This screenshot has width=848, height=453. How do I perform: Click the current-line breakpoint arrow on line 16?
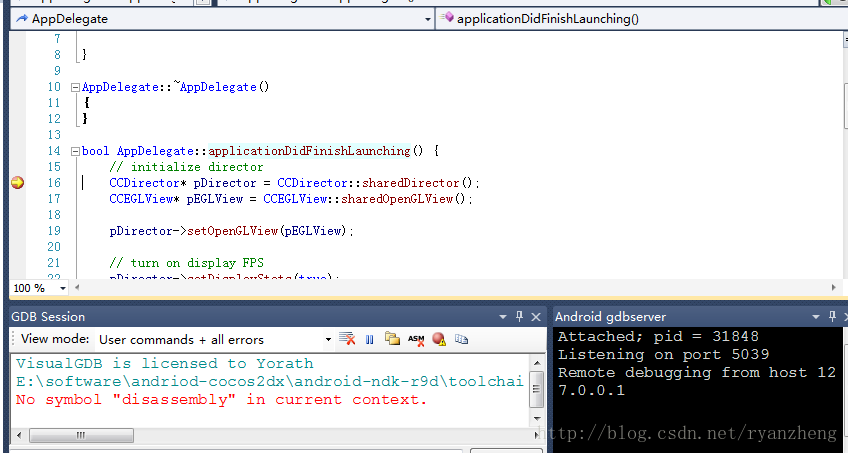click(17, 183)
